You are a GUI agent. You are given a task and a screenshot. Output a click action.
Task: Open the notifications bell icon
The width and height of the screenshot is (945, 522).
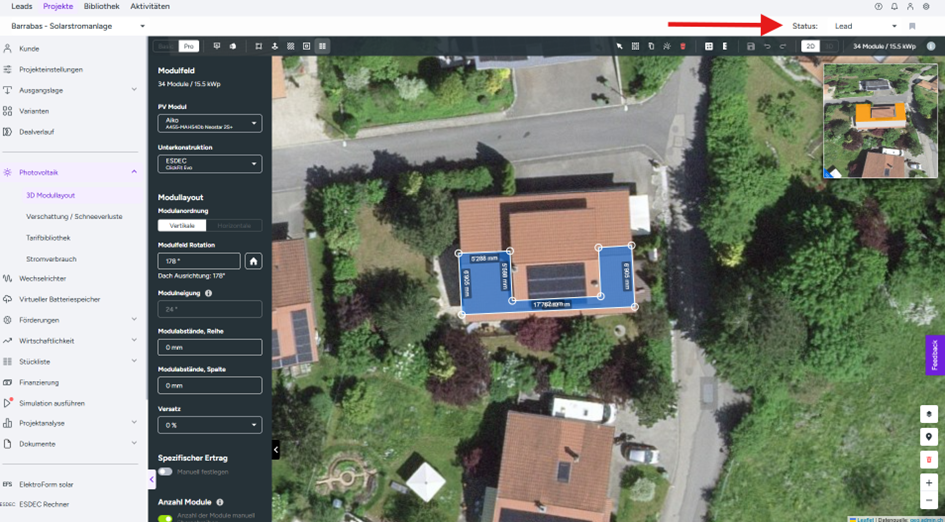pos(894,6)
